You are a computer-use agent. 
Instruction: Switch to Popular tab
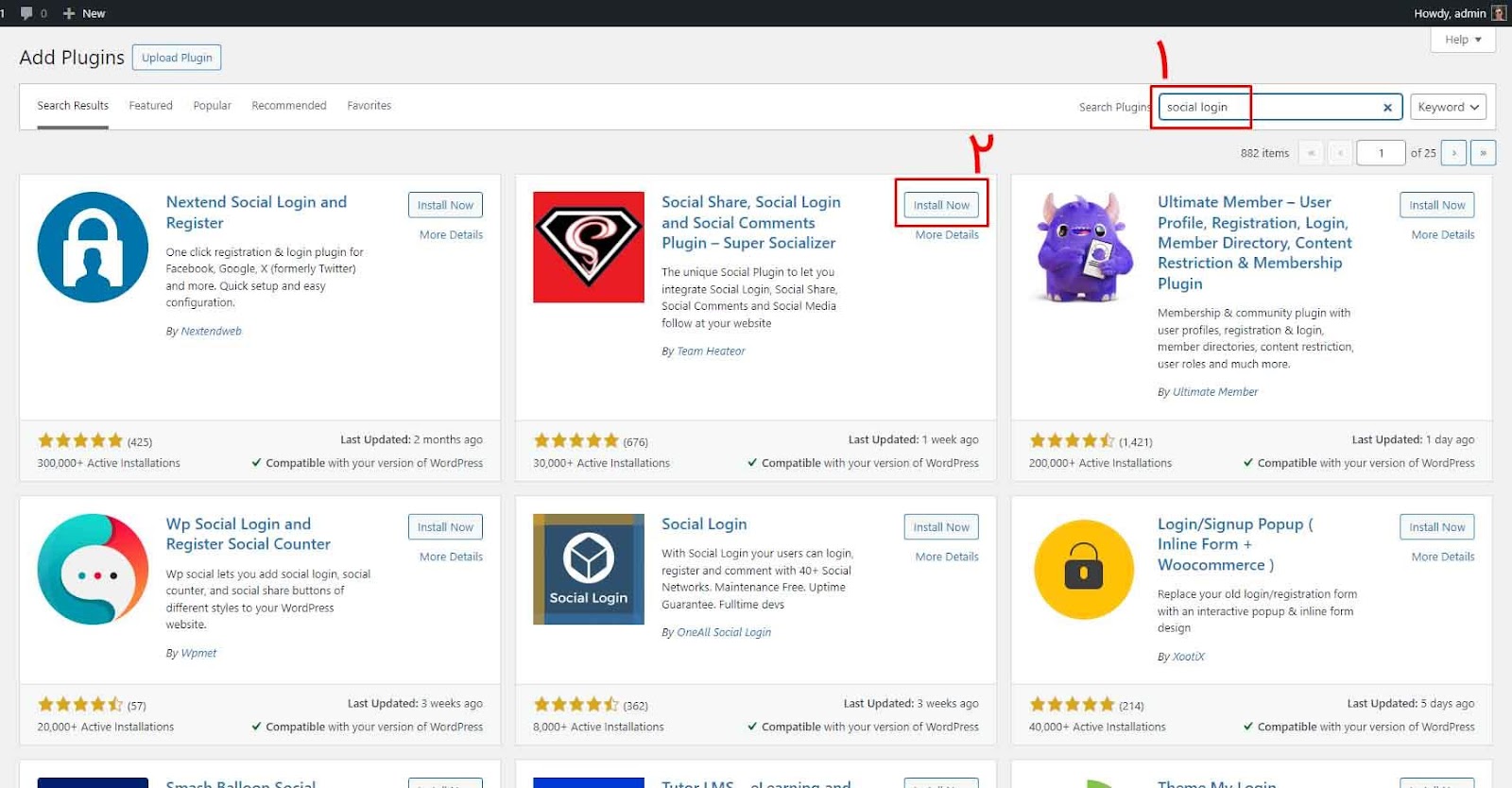point(213,106)
